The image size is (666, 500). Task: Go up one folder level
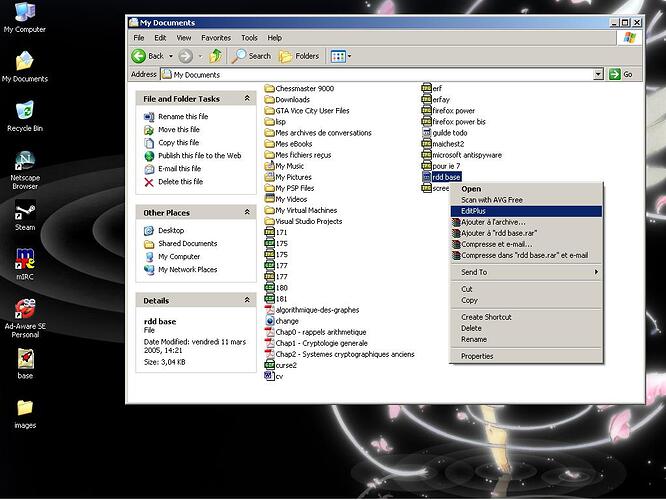pos(216,56)
